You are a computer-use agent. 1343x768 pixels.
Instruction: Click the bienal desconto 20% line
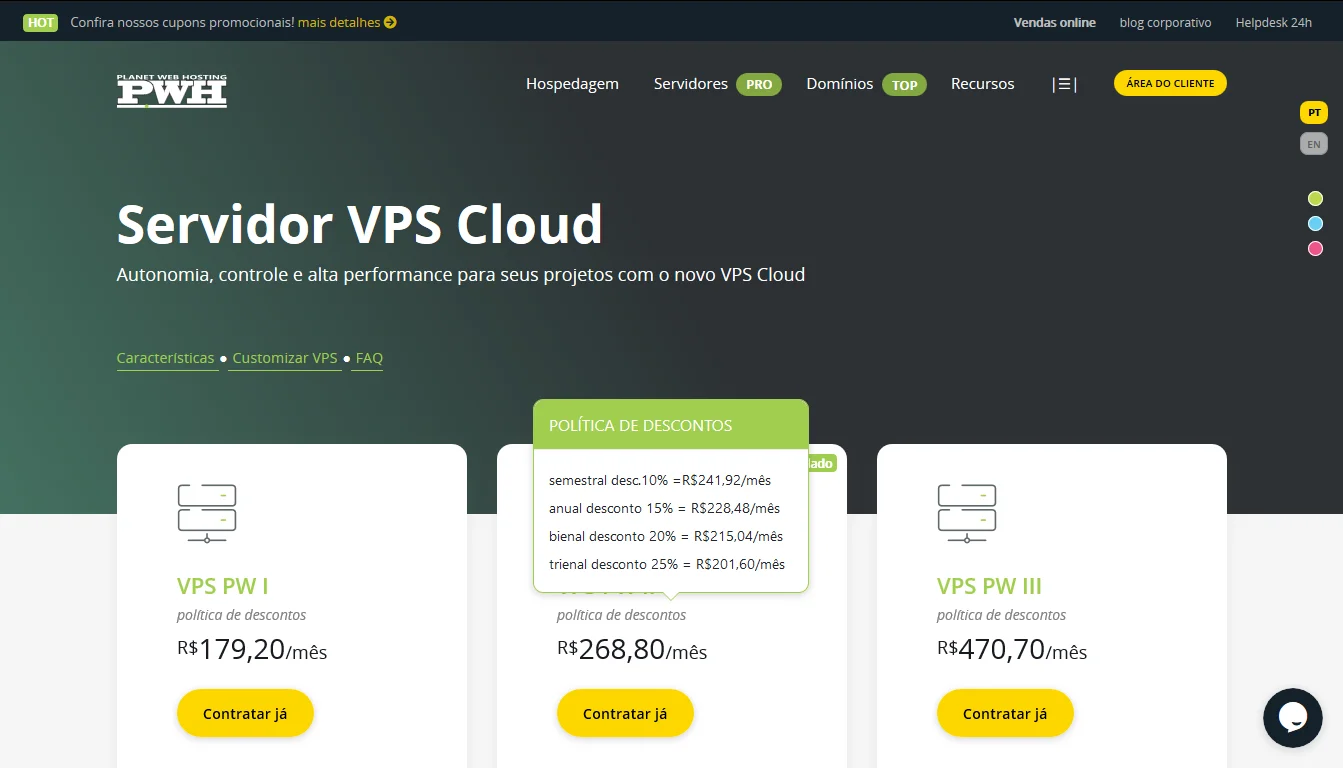[666, 536]
